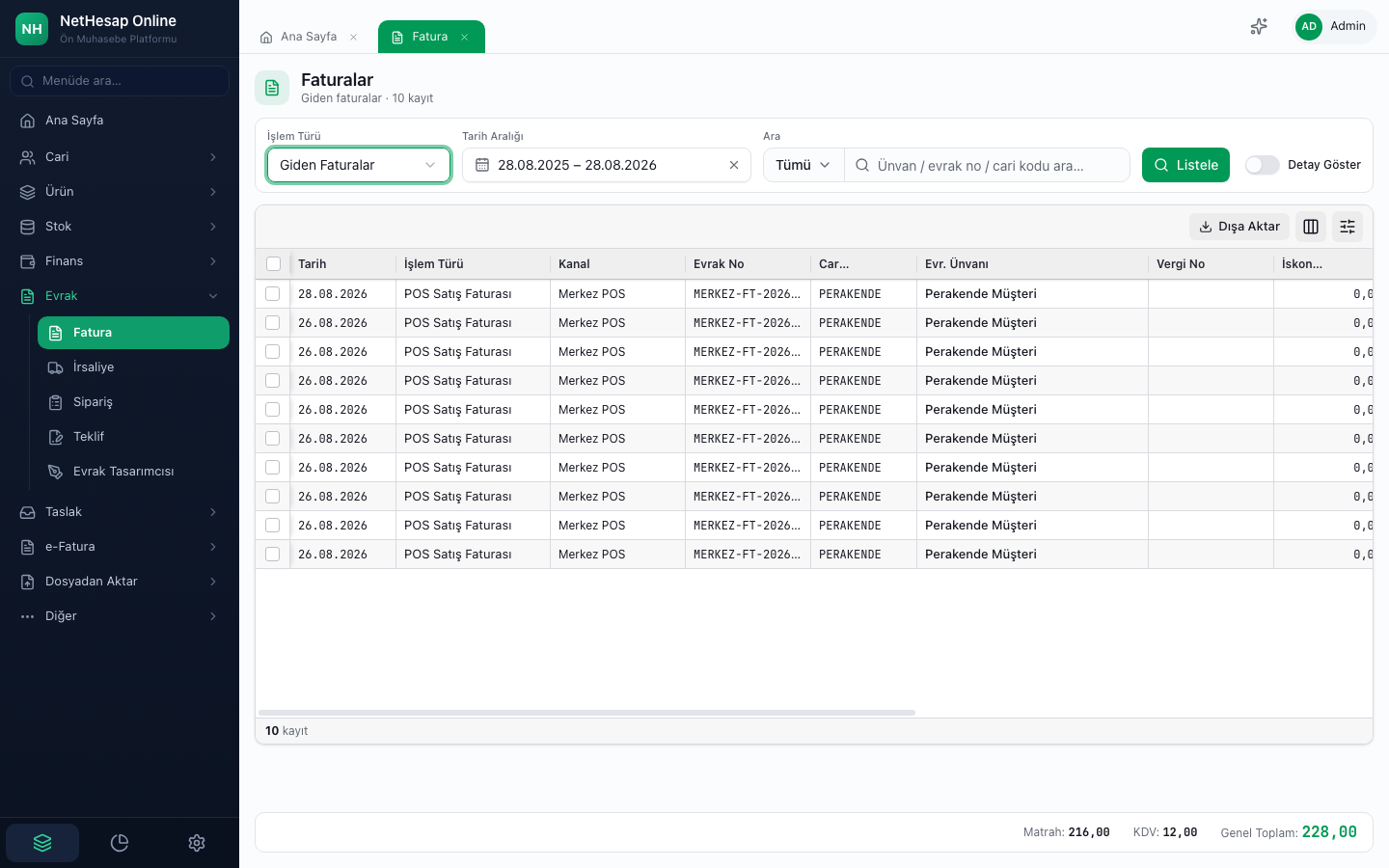Close the Fatura tab

pyautogui.click(x=465, y=37)
